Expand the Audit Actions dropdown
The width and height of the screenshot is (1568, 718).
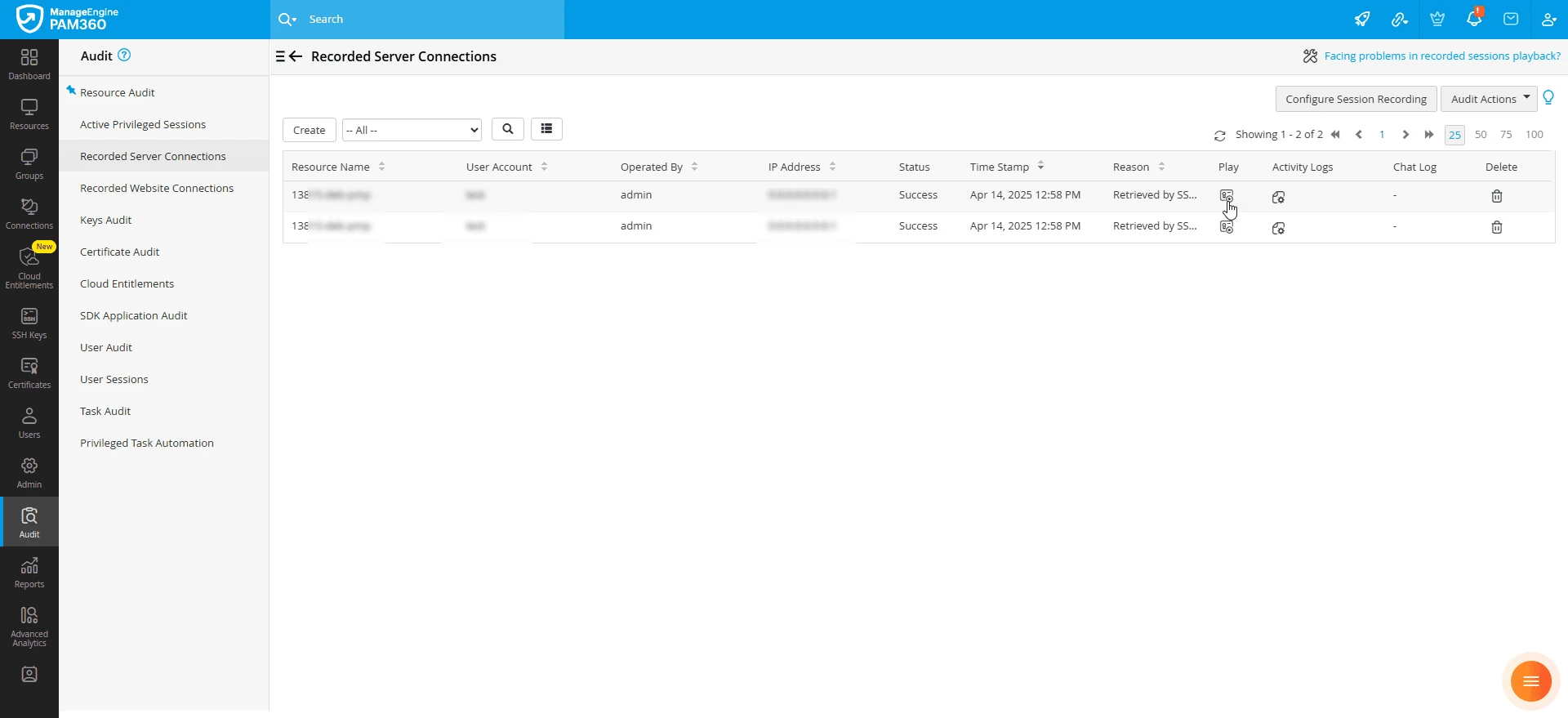1489,99
